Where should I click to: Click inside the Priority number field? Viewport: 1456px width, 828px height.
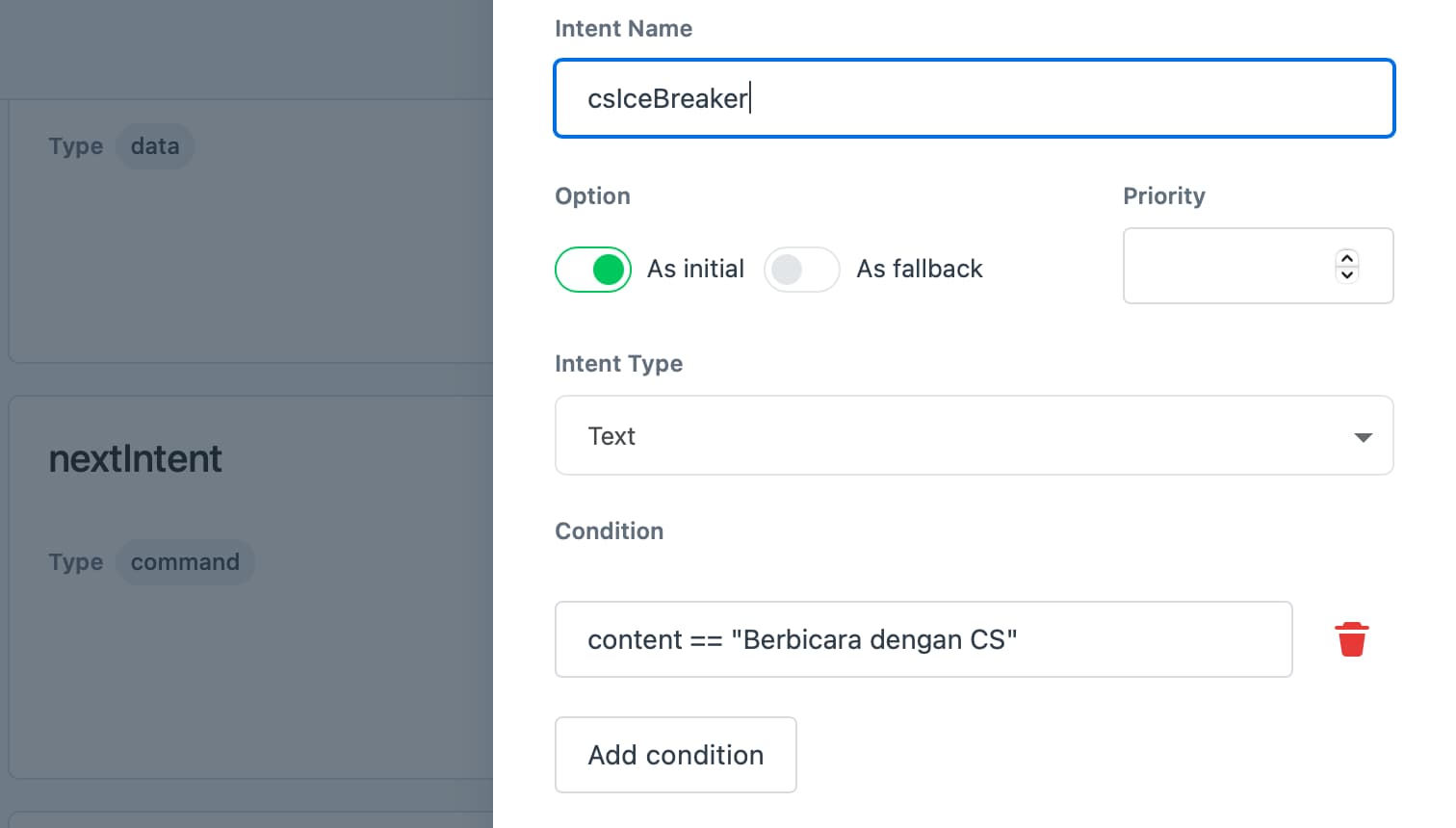1223,266
